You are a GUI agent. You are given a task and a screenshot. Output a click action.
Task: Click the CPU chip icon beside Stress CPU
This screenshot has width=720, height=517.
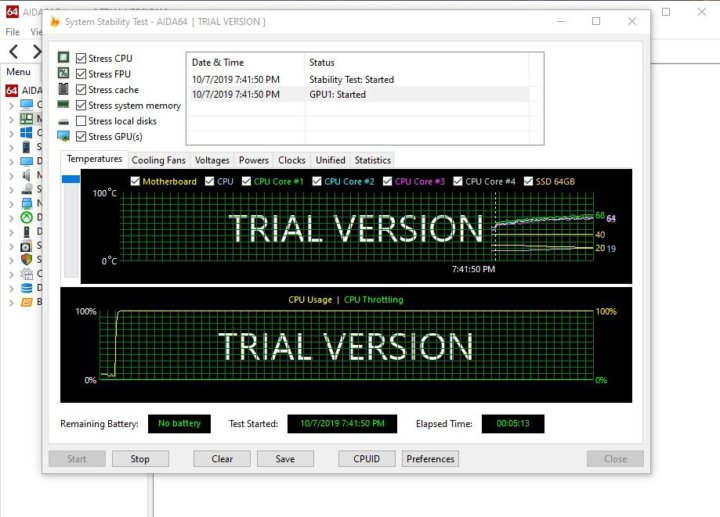click(63, 59)
